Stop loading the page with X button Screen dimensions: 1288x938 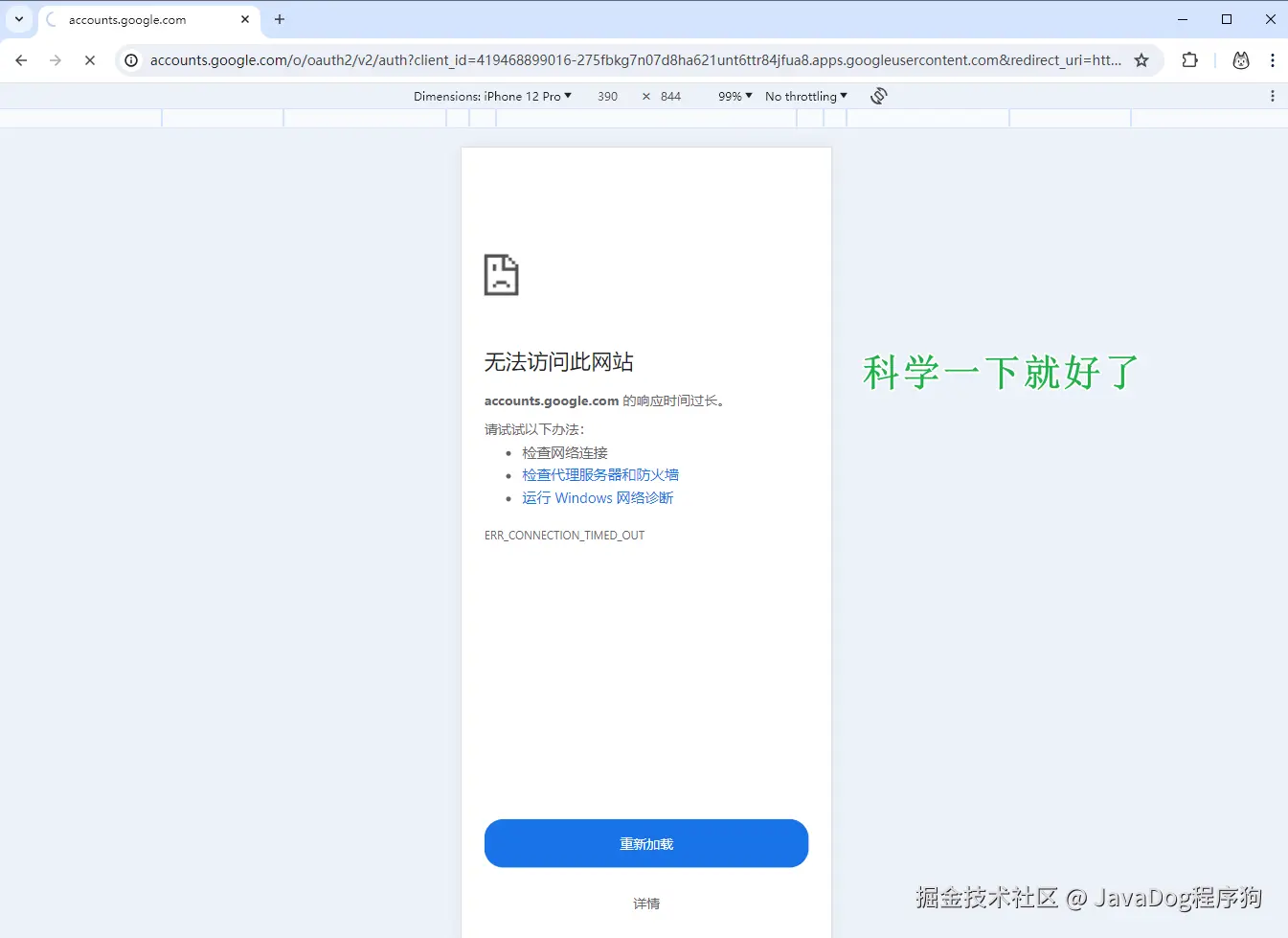click(90, 60)
